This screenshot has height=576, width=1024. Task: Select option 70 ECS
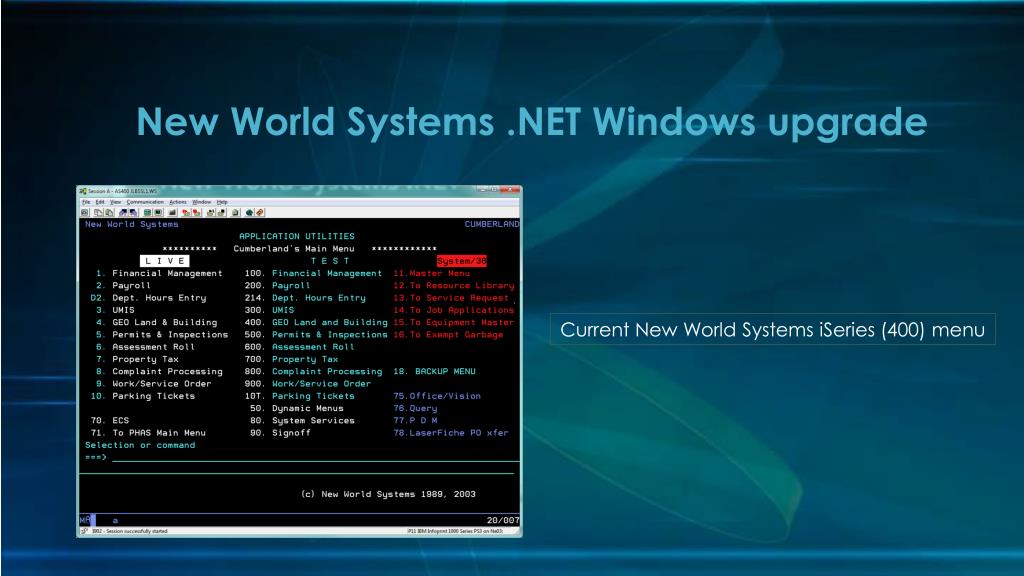pyautogui.click(x=110, y=421)
